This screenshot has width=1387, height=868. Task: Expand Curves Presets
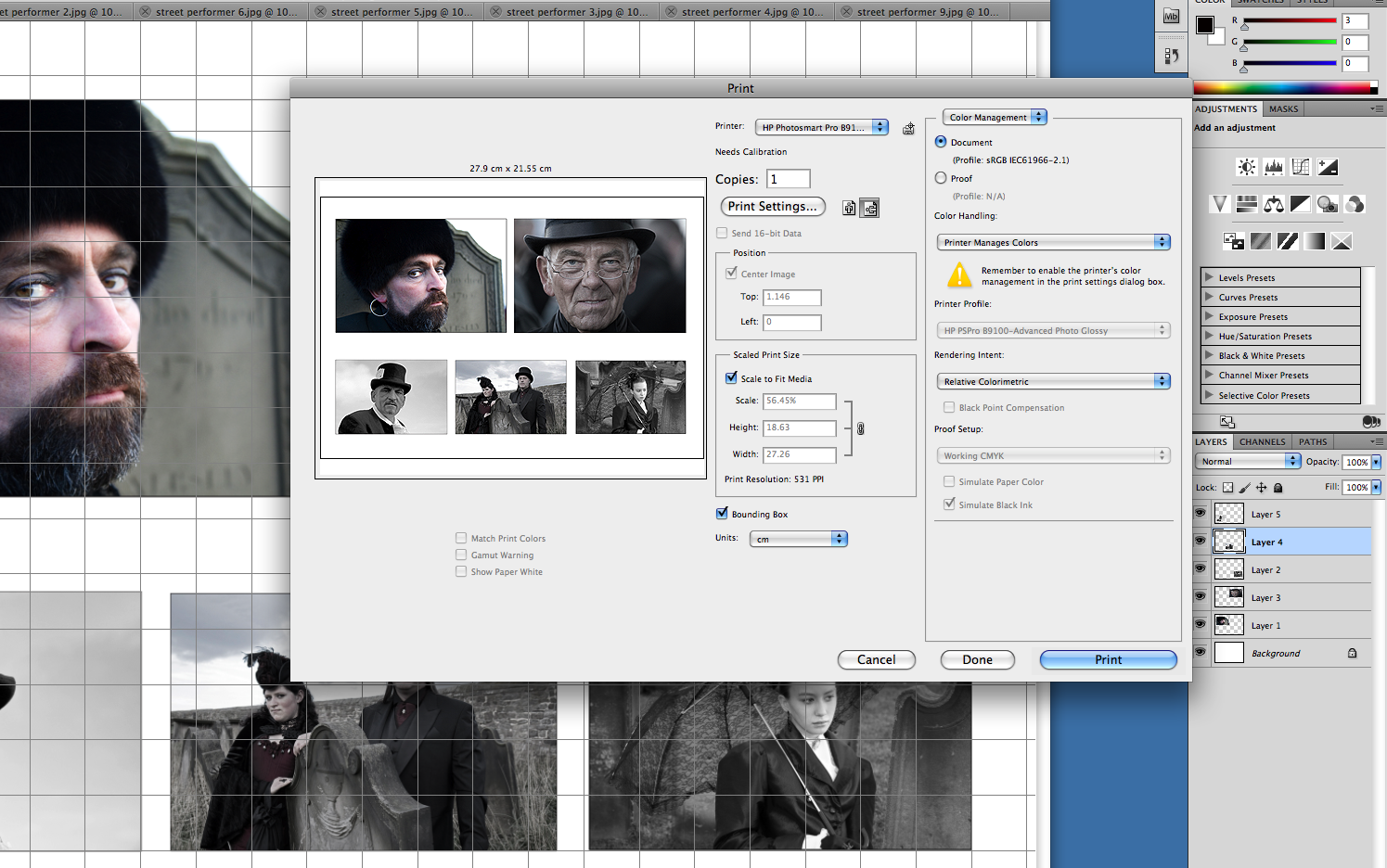click(x=1209, y=297)
